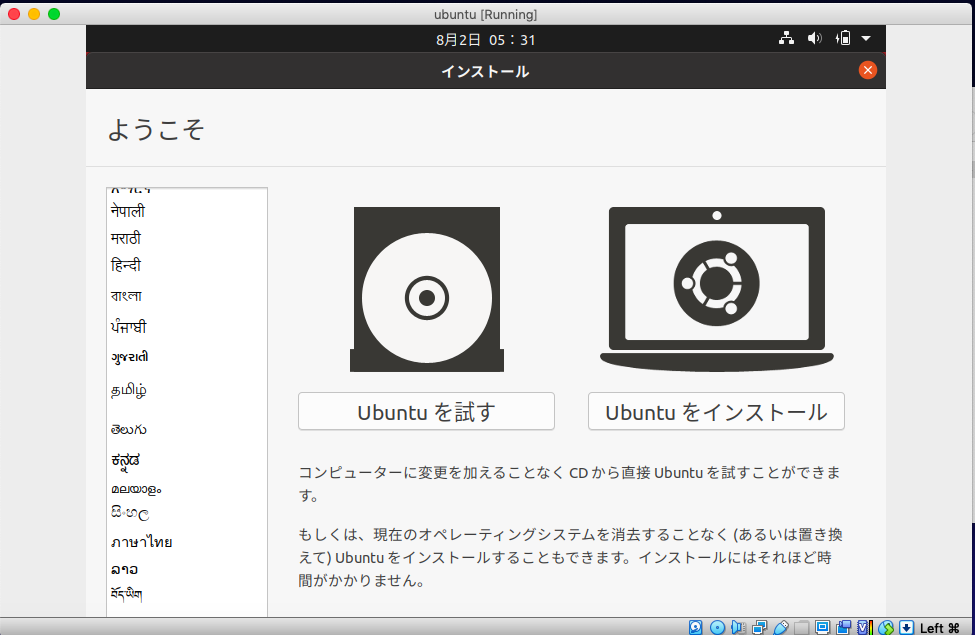The image size is (975, 635).
Task: Click the Ubuntu を試す button
Action: [426, 411]
